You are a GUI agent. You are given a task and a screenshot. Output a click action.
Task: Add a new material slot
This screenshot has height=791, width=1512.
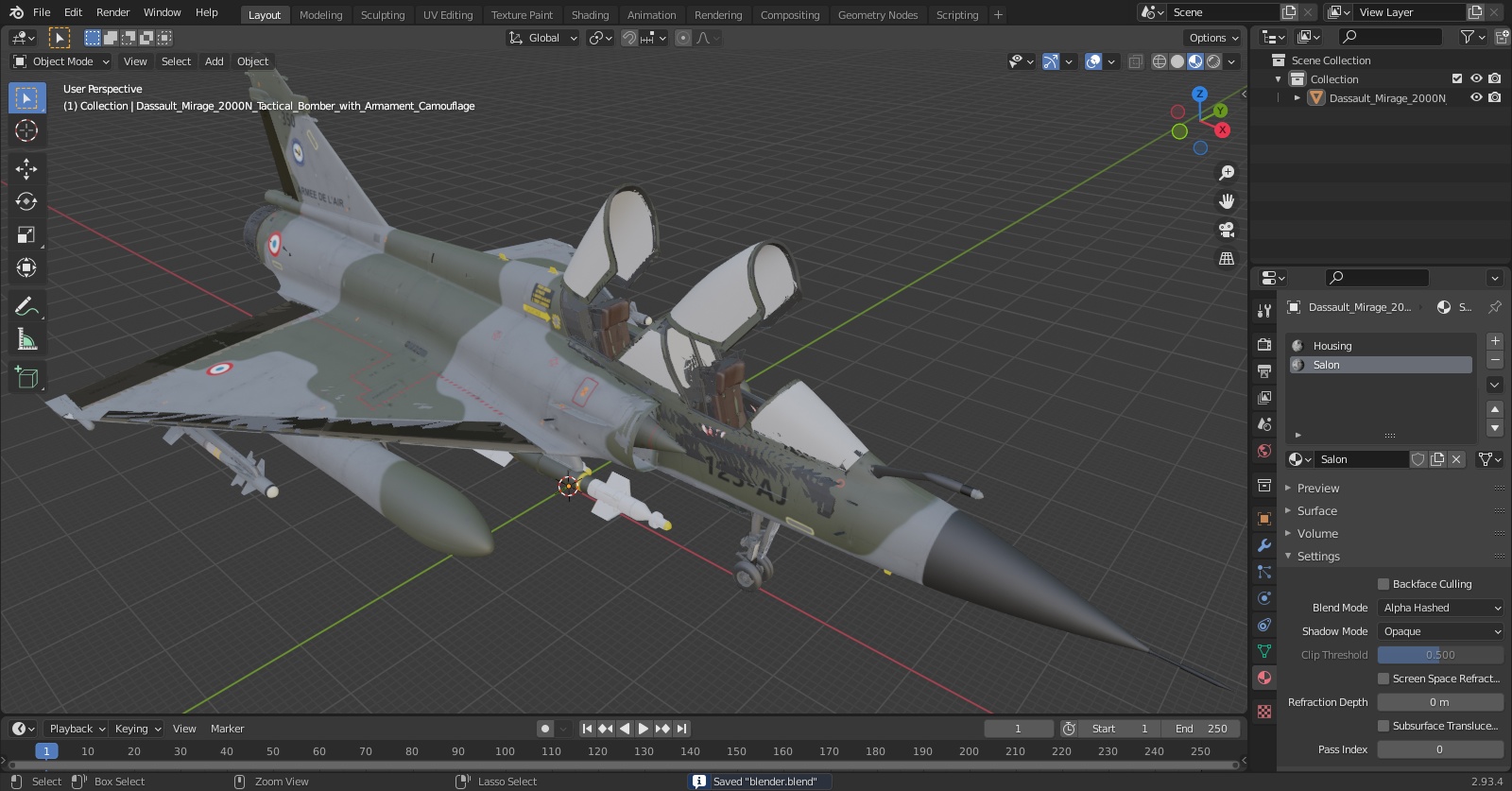pyautogui.click(x=1495, y=341)
